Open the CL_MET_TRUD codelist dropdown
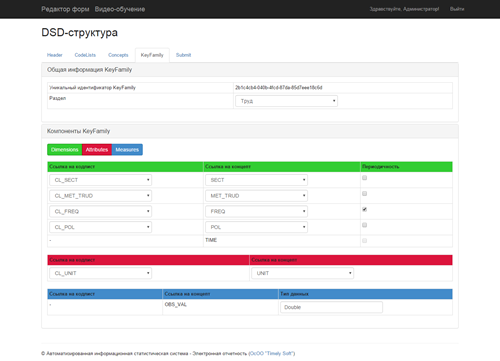 pos(100,196)
